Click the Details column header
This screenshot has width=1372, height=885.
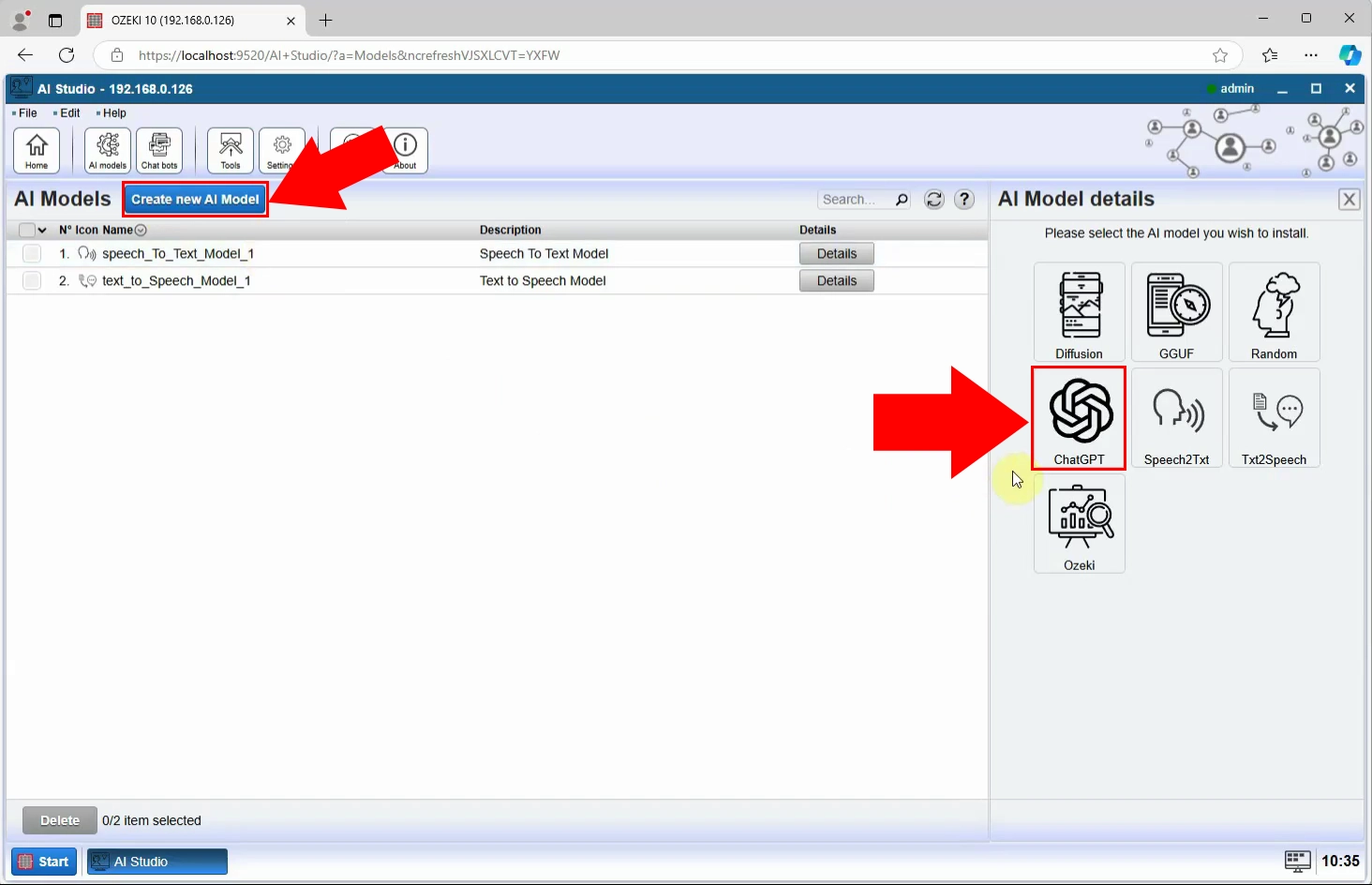[818, 230]
